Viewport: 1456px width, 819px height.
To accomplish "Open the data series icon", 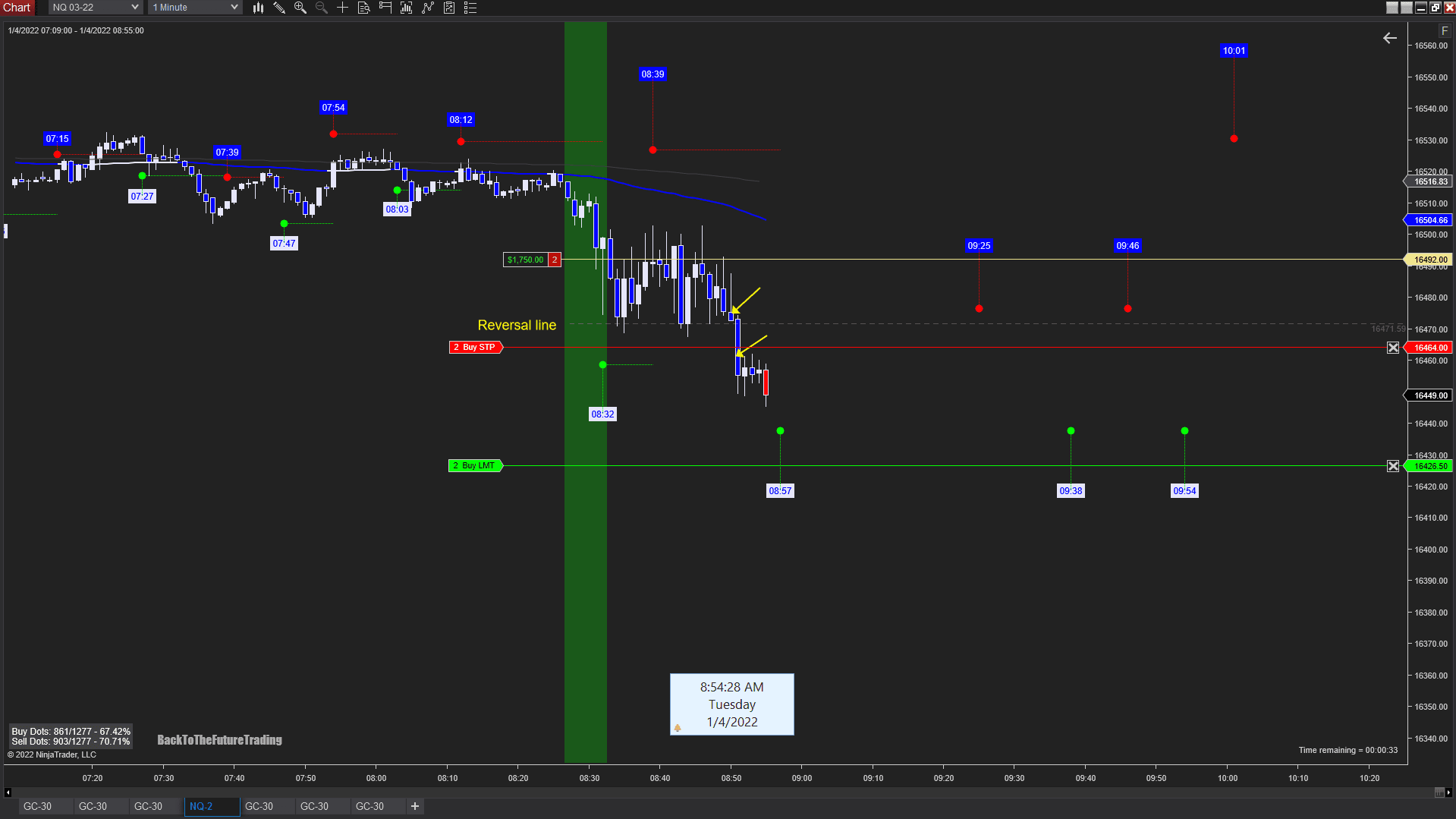I will [x=407, y=8].
